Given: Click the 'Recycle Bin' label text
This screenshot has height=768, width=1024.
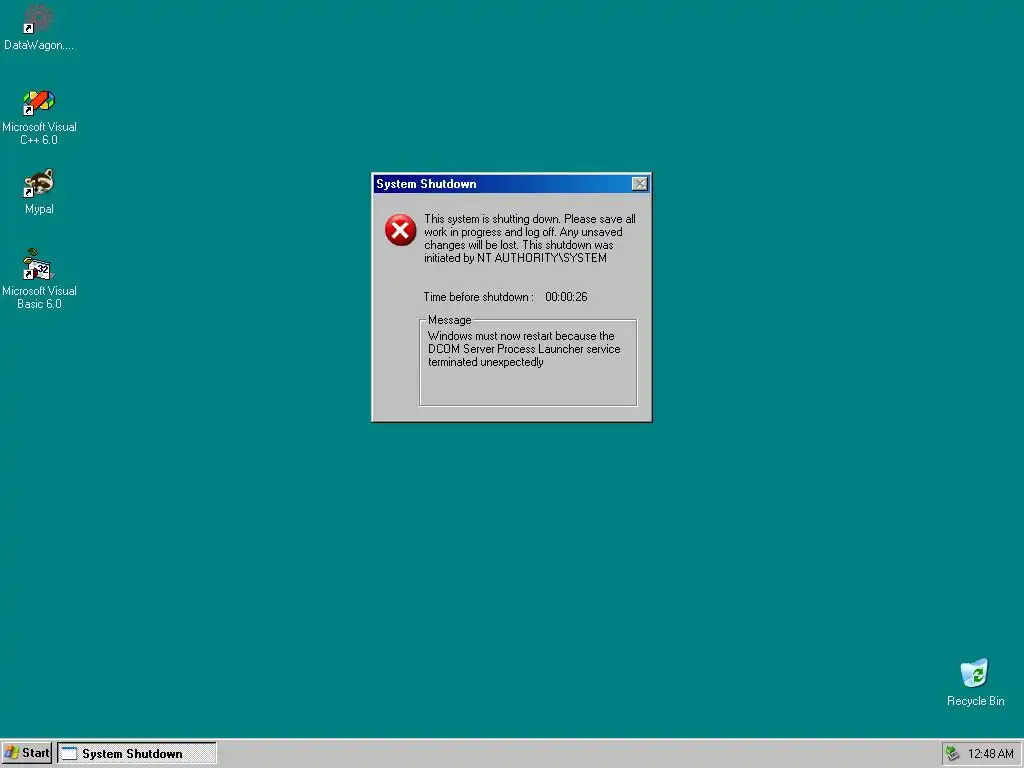Looking at the screenshot, I should 975,701.
